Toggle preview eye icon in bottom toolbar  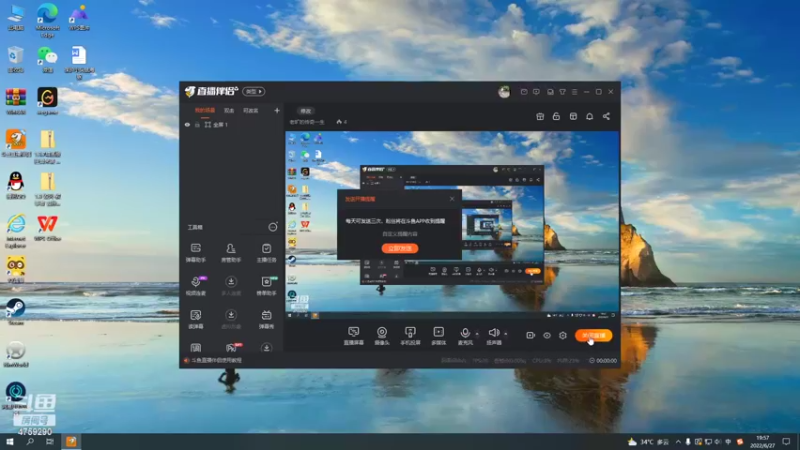546,335
